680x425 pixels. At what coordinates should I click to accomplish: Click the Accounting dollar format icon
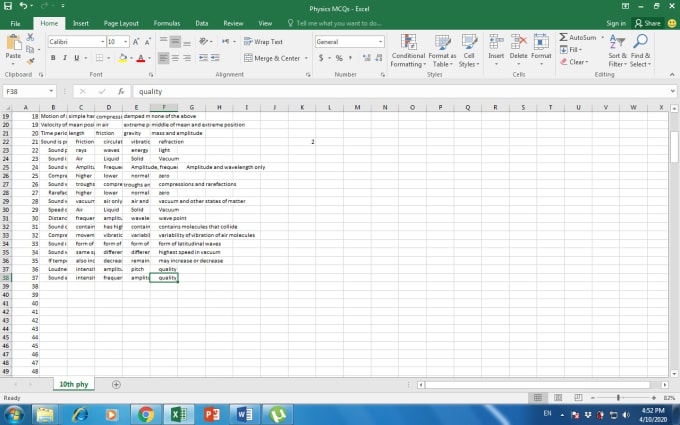321,58
